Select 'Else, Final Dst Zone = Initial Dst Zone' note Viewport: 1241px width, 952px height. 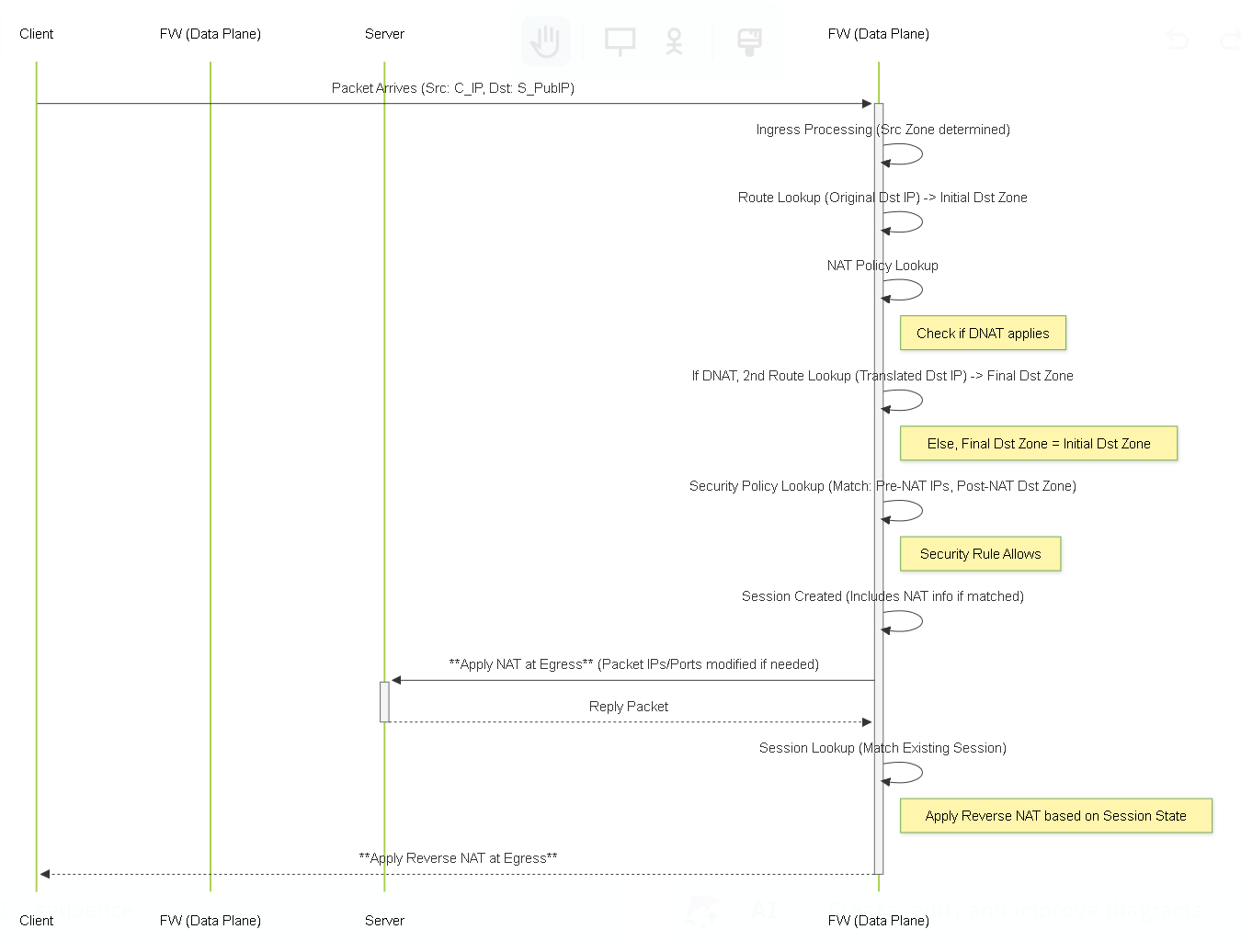[x=1039, y=444]
